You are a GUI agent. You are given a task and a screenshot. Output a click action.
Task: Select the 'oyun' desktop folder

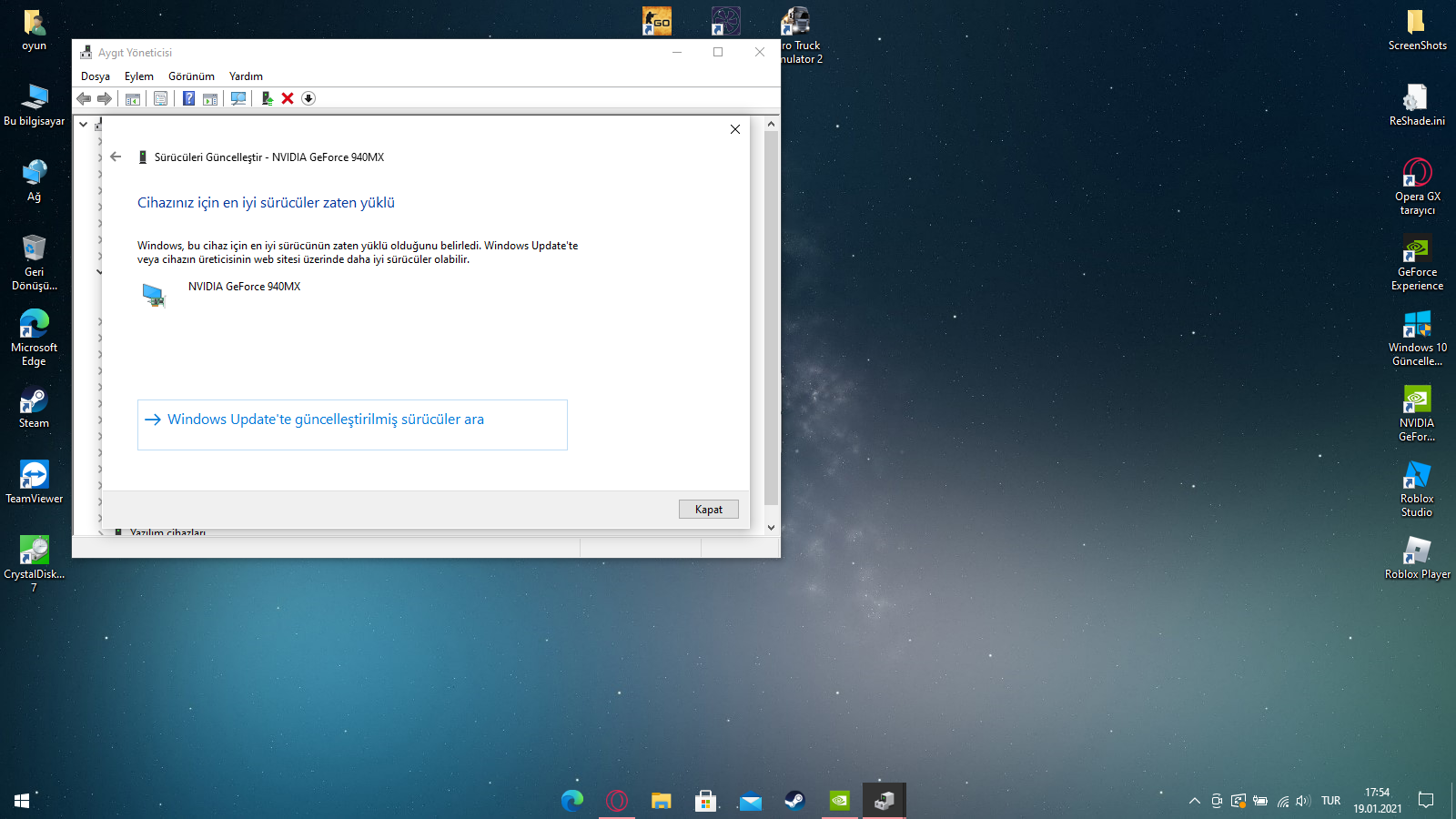[35, 30]
